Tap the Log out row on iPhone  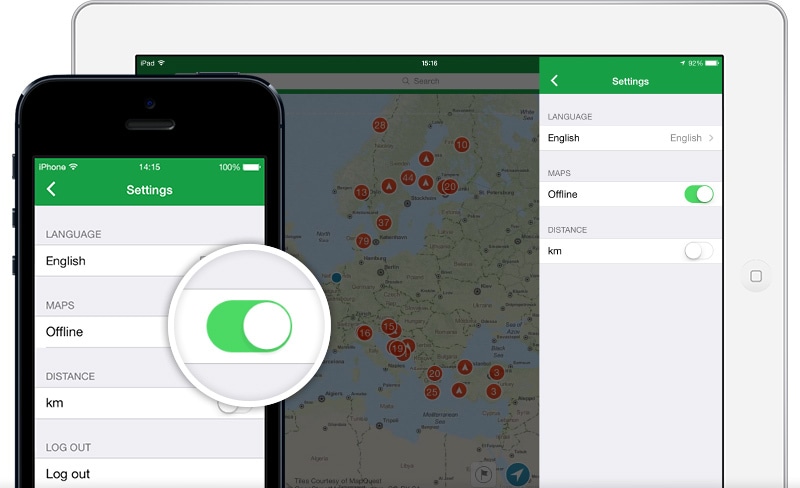point(150,473)
